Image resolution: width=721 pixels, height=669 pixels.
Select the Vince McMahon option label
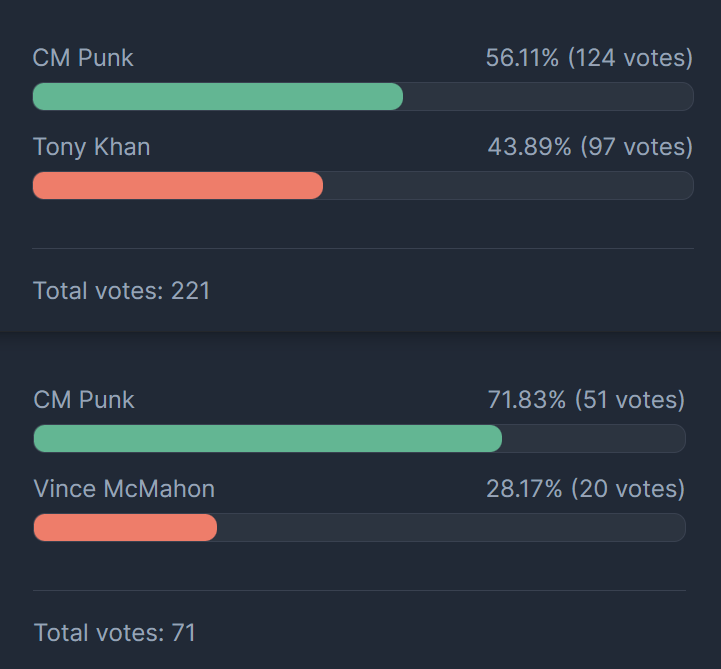point(124,489)
